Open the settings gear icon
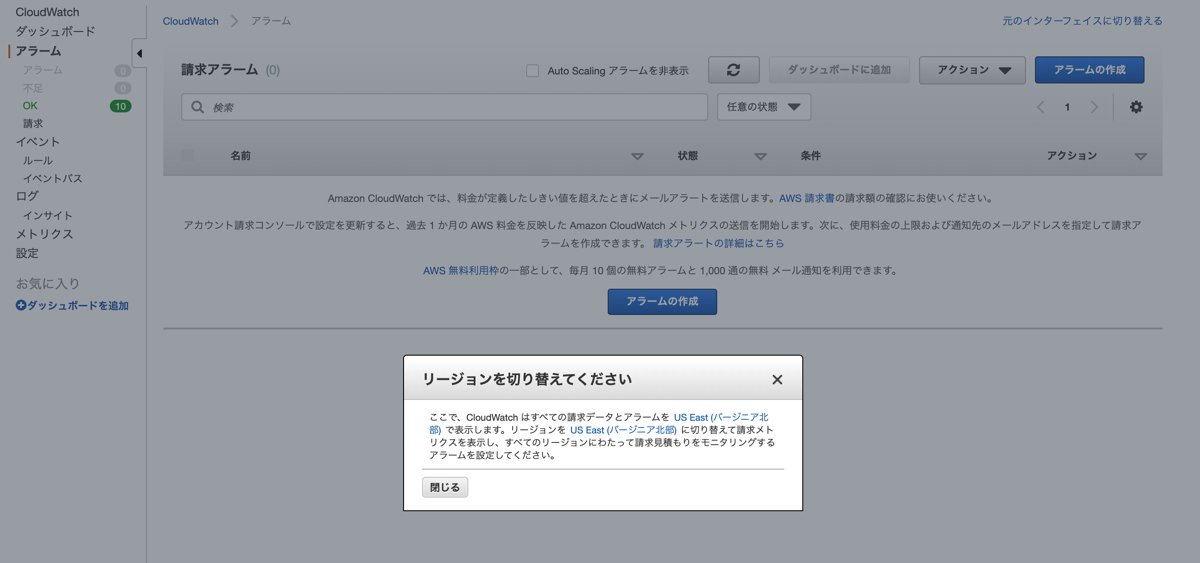The height and width of the screenshot is (563, 1200). tap(1136, 107)
